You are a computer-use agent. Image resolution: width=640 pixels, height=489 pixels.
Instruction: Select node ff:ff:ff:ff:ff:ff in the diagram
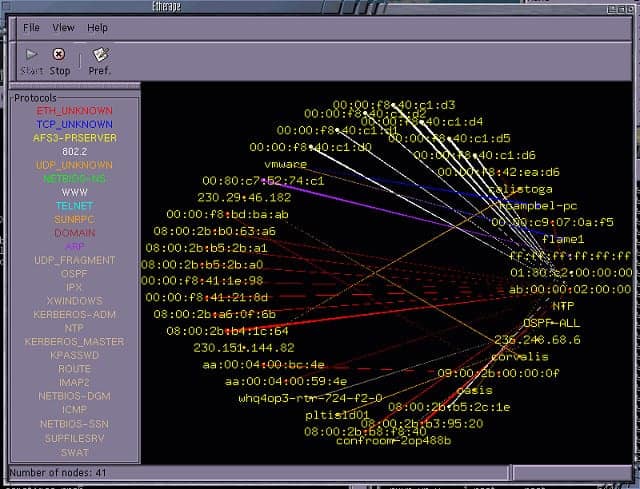(570, 256)
